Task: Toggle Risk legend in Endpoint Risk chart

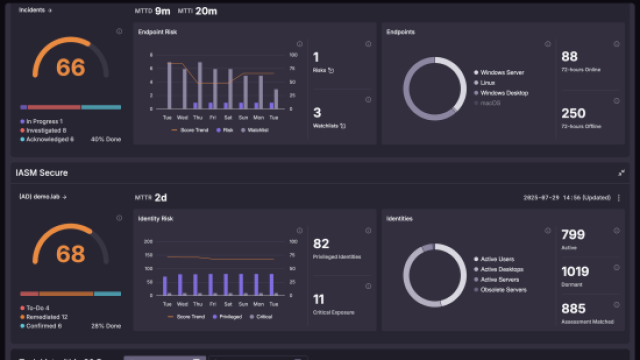Action: [x=225, y=130]
